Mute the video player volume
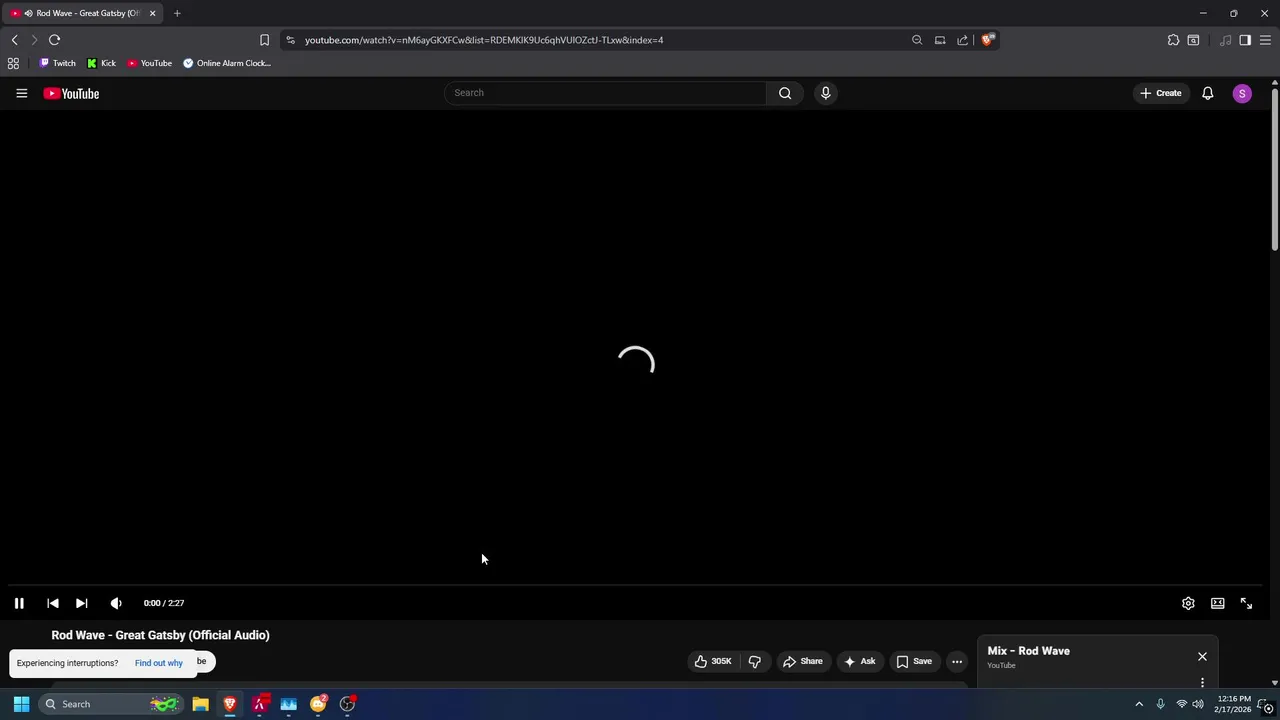1280x720 pixels. coord(116,603)
